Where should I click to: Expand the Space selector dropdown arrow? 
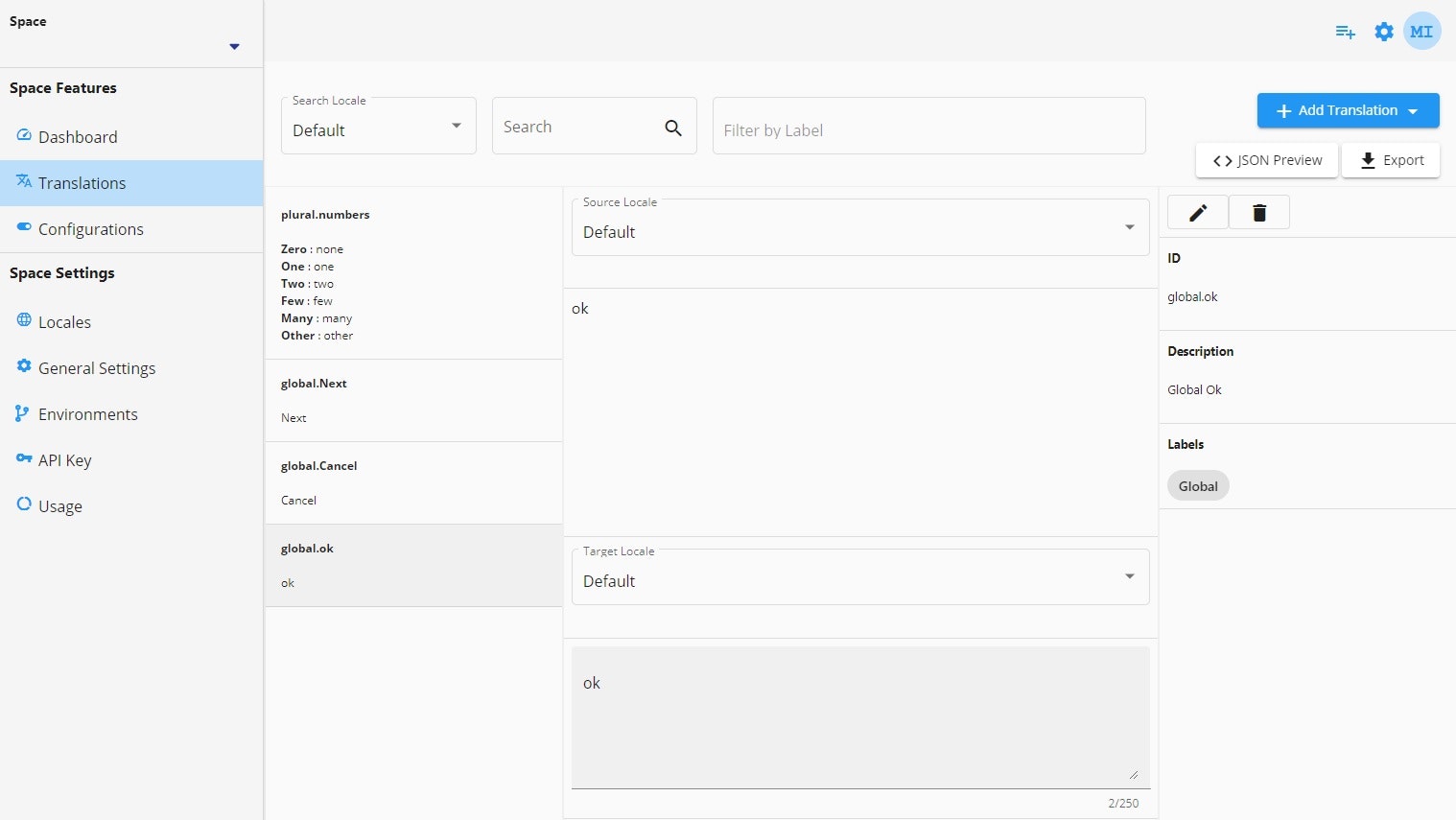pos(234,47)
